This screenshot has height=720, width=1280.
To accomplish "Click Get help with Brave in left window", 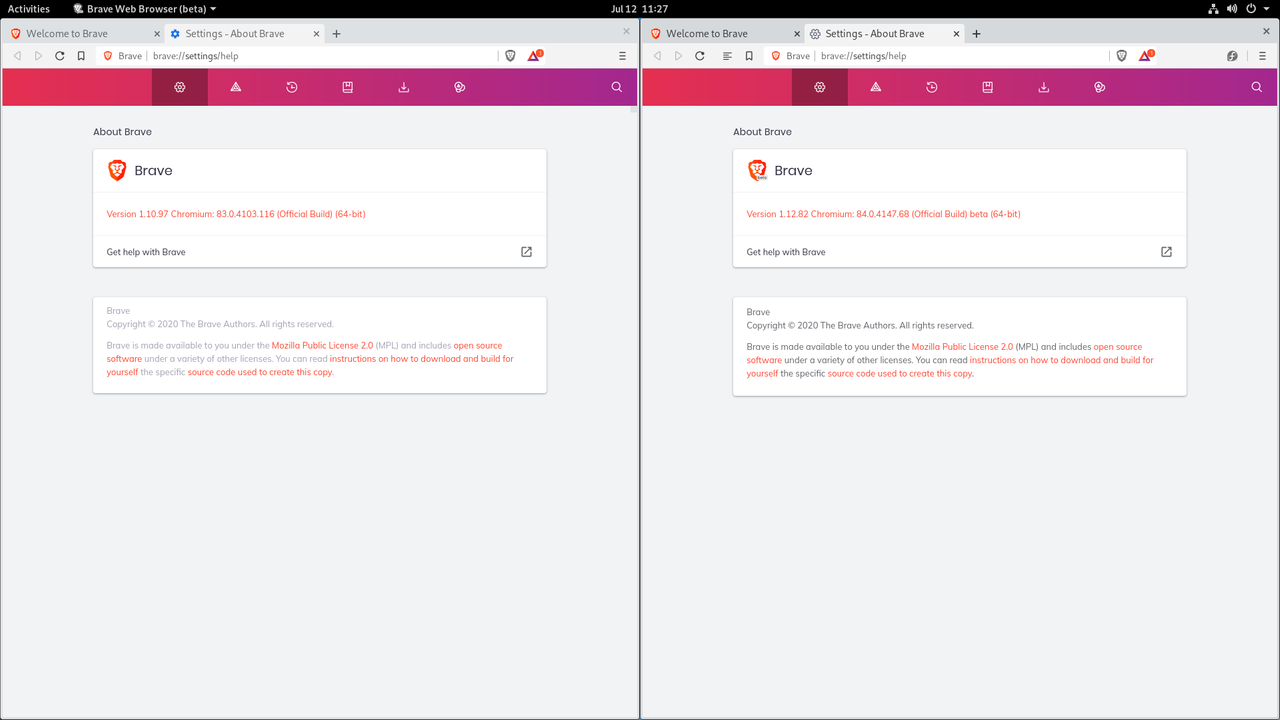I will [146, 252].
